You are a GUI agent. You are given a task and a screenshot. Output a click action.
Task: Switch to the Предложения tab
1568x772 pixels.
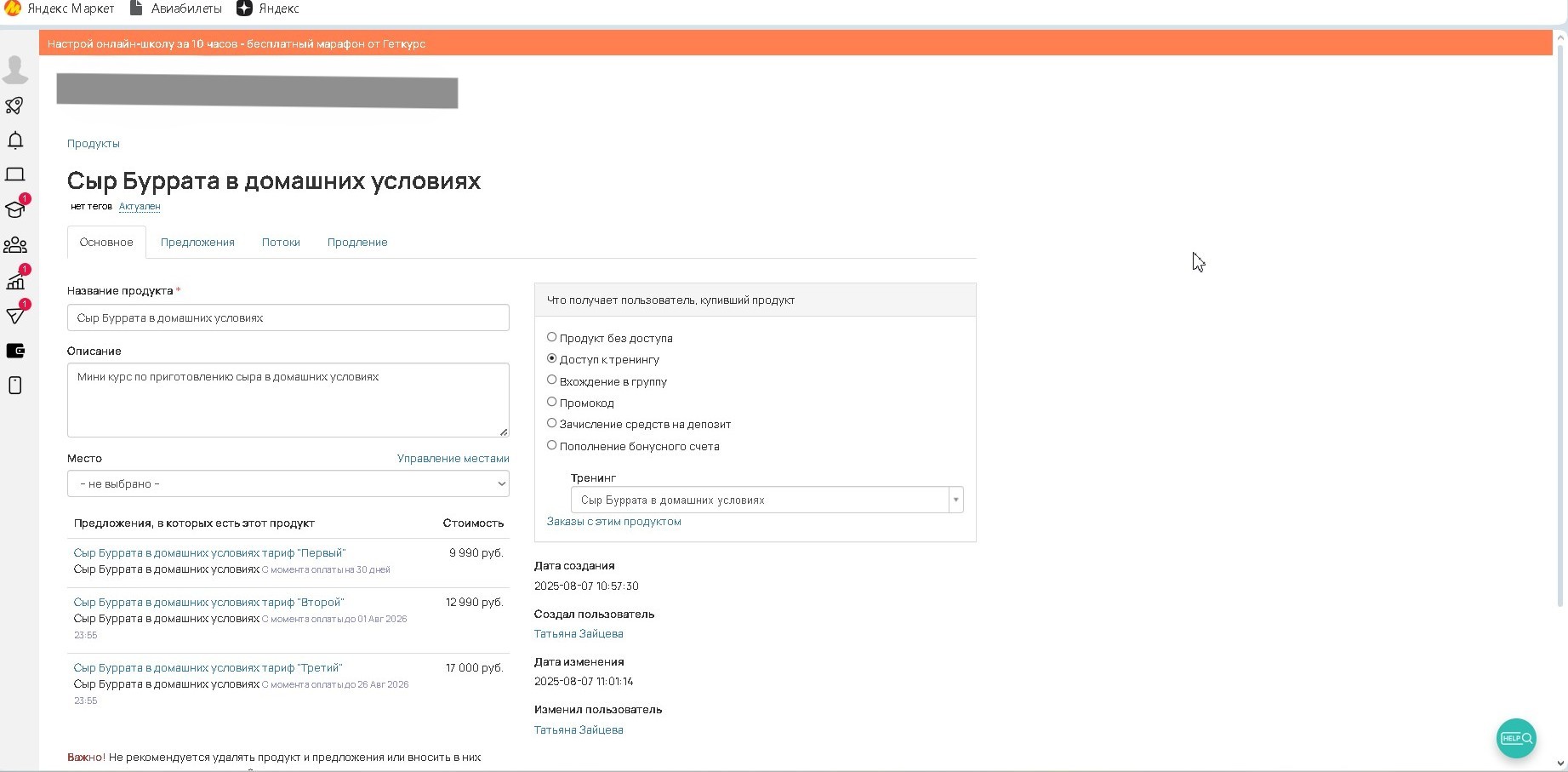click(197, 243)
